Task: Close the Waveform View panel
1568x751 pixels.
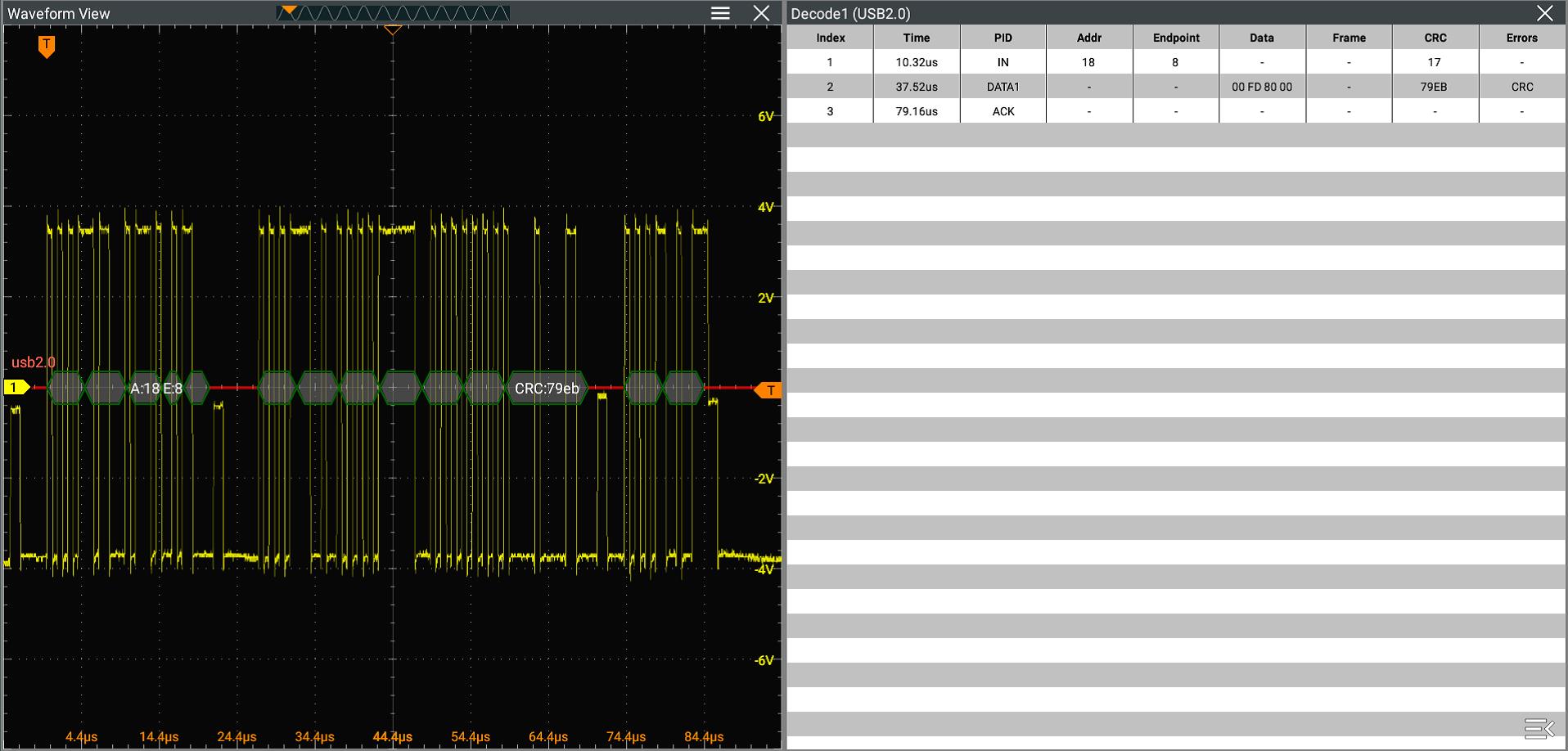Action: [x=761, y=13]
